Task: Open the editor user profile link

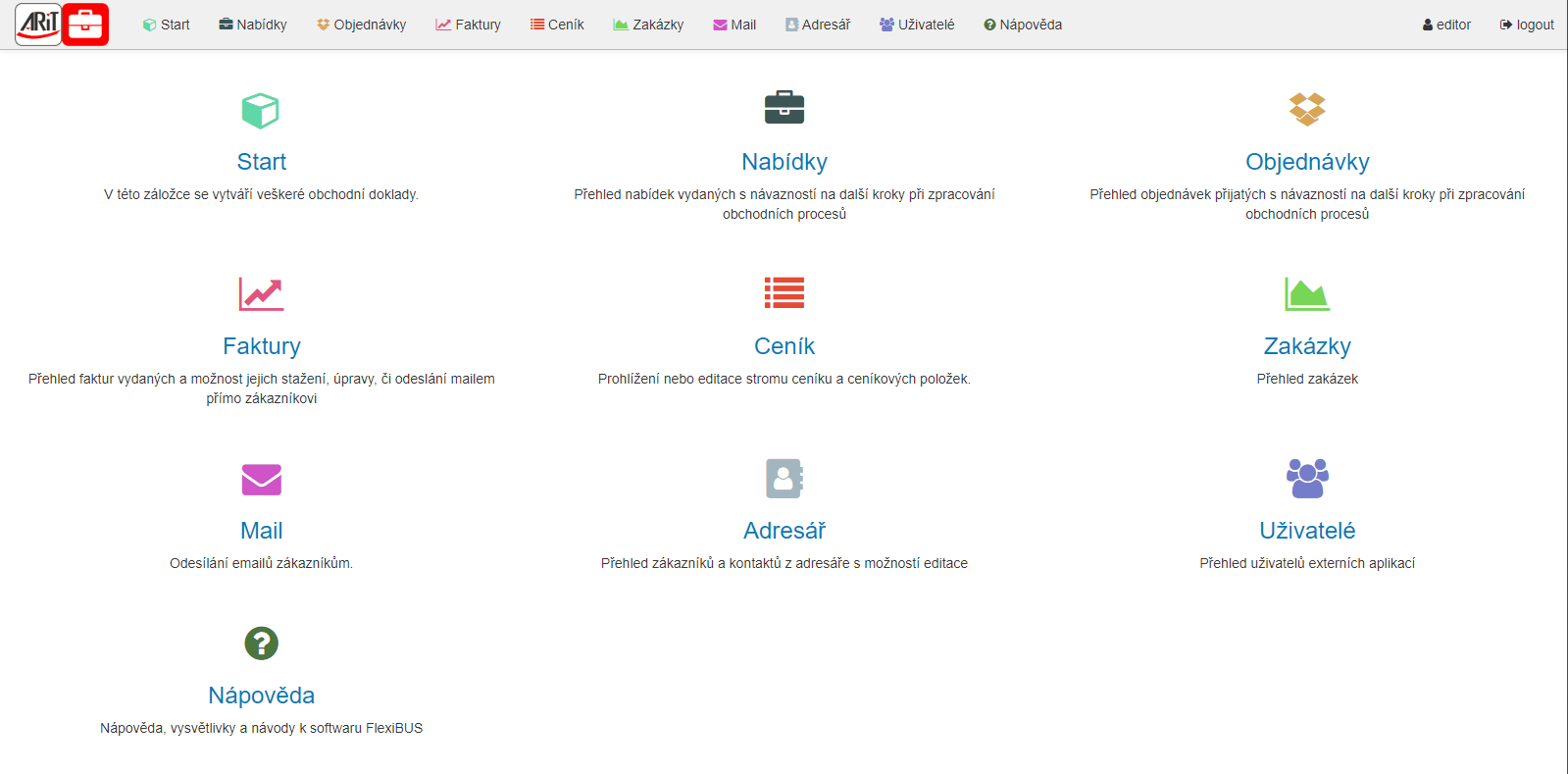Action: coord(1446,25)
